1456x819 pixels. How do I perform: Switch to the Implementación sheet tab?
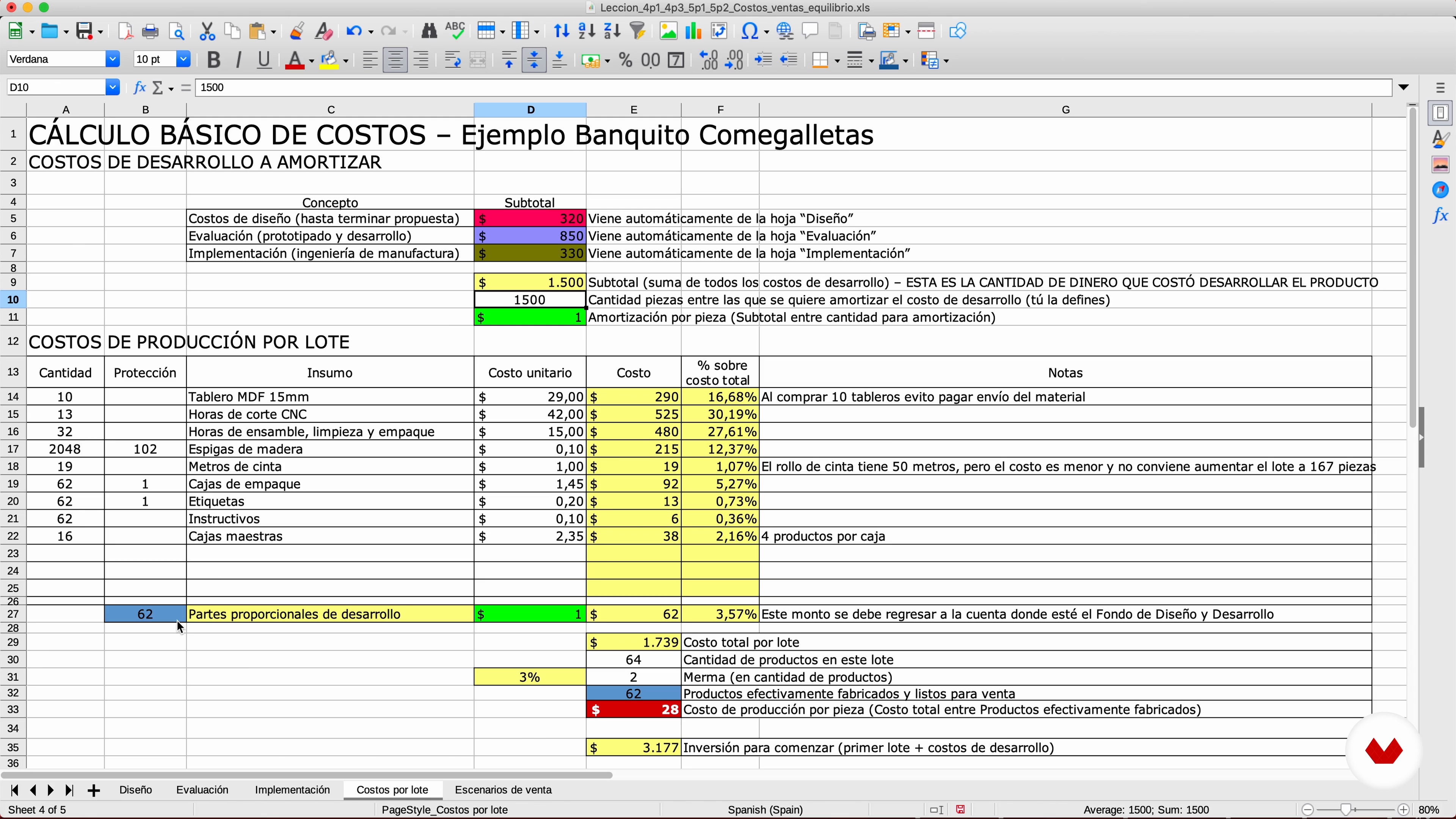tap(292, 790)
